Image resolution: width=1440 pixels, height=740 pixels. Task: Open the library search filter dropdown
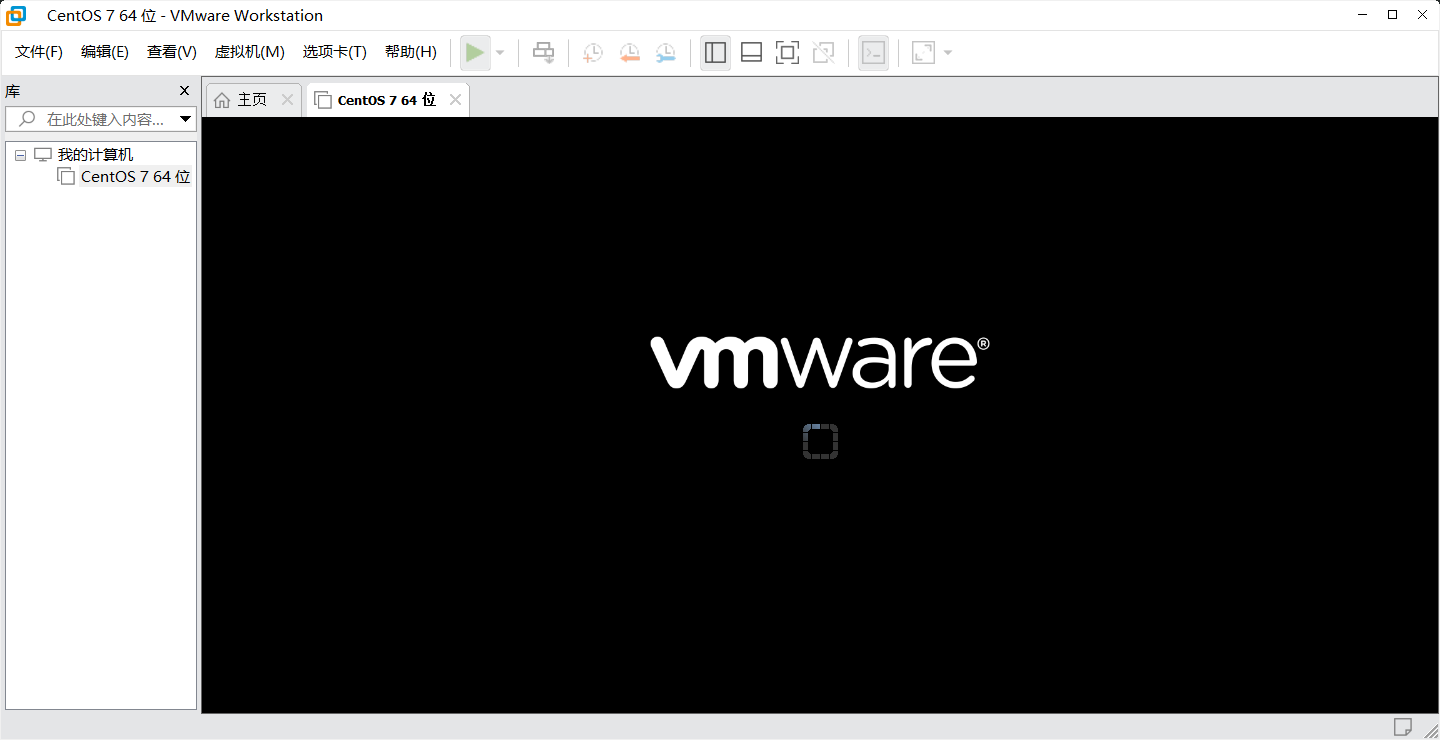click(x=186, y=119)
